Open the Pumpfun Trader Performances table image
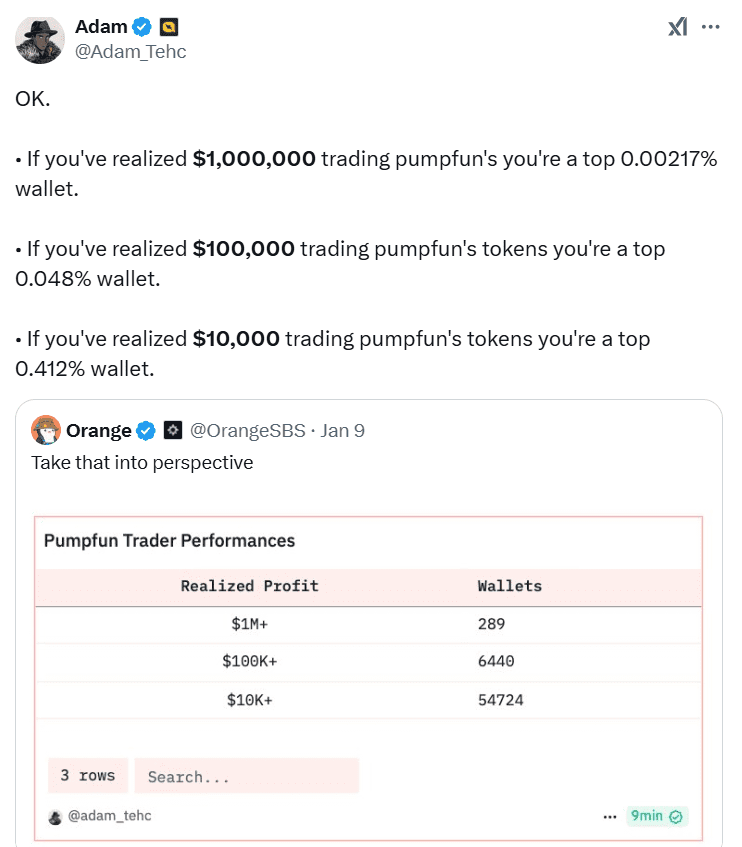Viewport: 742px width, 847px height. coord(370,660)
